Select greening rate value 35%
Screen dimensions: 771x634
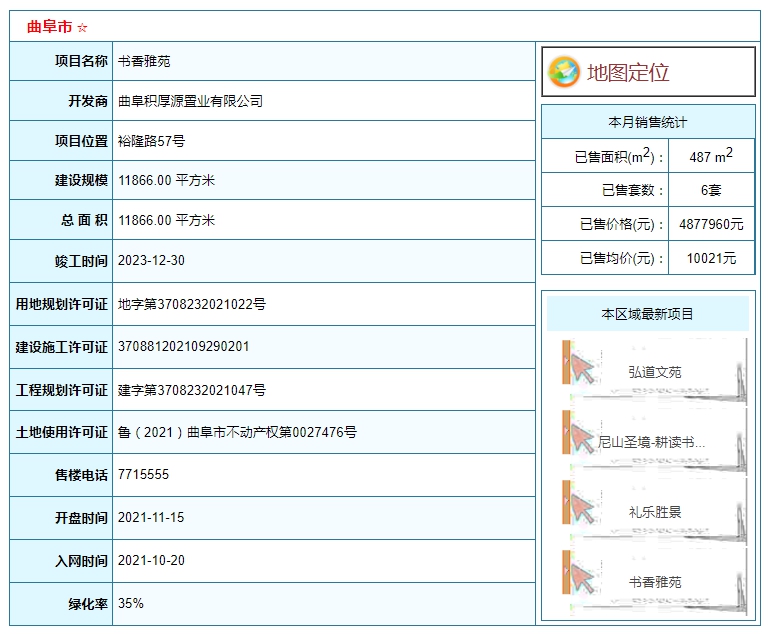(x=131, y=603)
